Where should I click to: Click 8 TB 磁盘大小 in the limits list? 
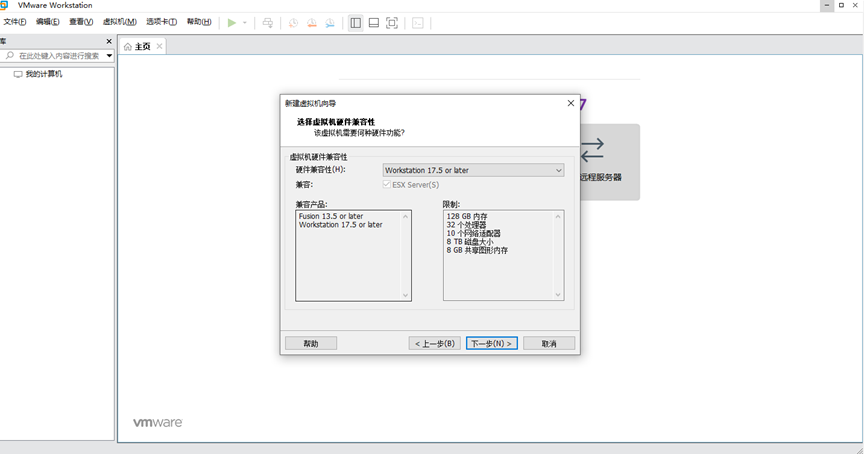pos(469,242)
